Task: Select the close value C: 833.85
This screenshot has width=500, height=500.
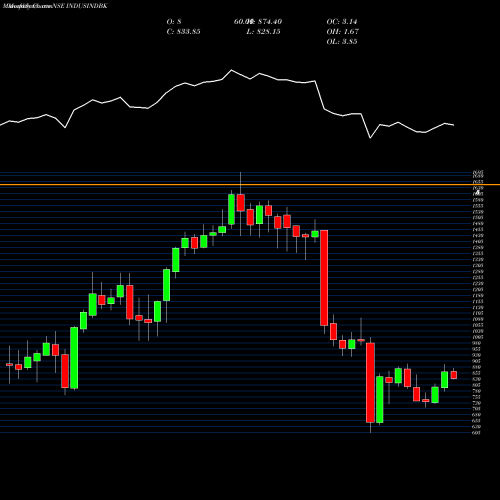Action: tap(183, 32)
